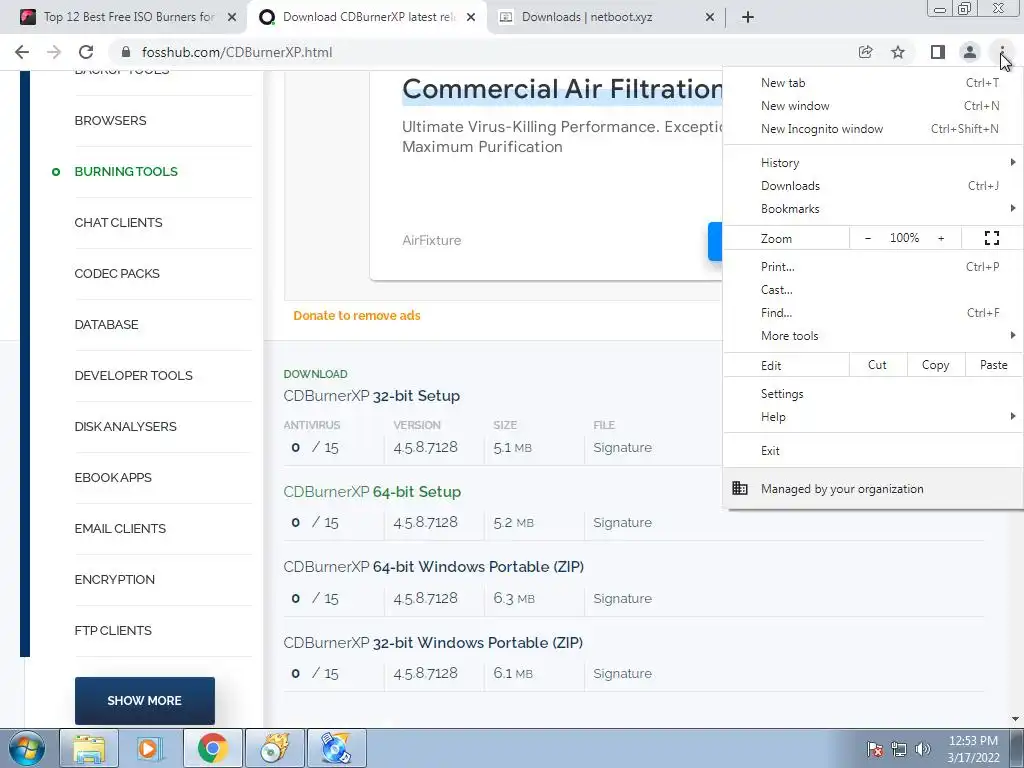Bookmark this tab with star icon
Screen dimensions: 1024x768
[x=898, y=52]
